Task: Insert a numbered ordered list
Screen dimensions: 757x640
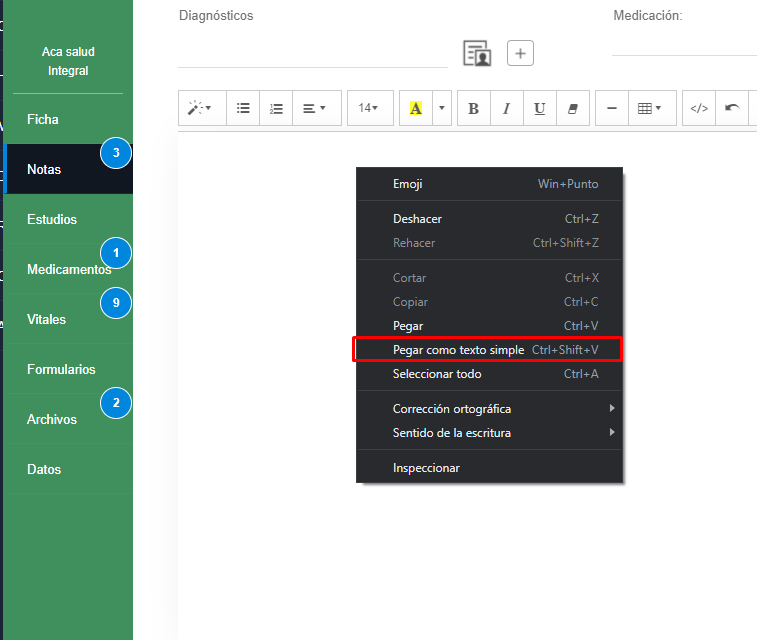Action: pos(276,109)
